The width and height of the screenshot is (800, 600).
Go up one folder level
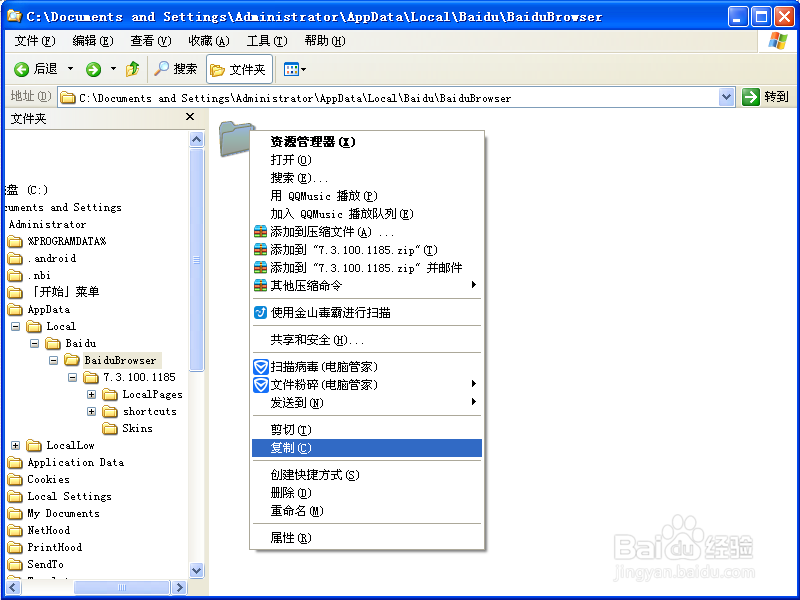pyautogui.click(x=133, y=69)
